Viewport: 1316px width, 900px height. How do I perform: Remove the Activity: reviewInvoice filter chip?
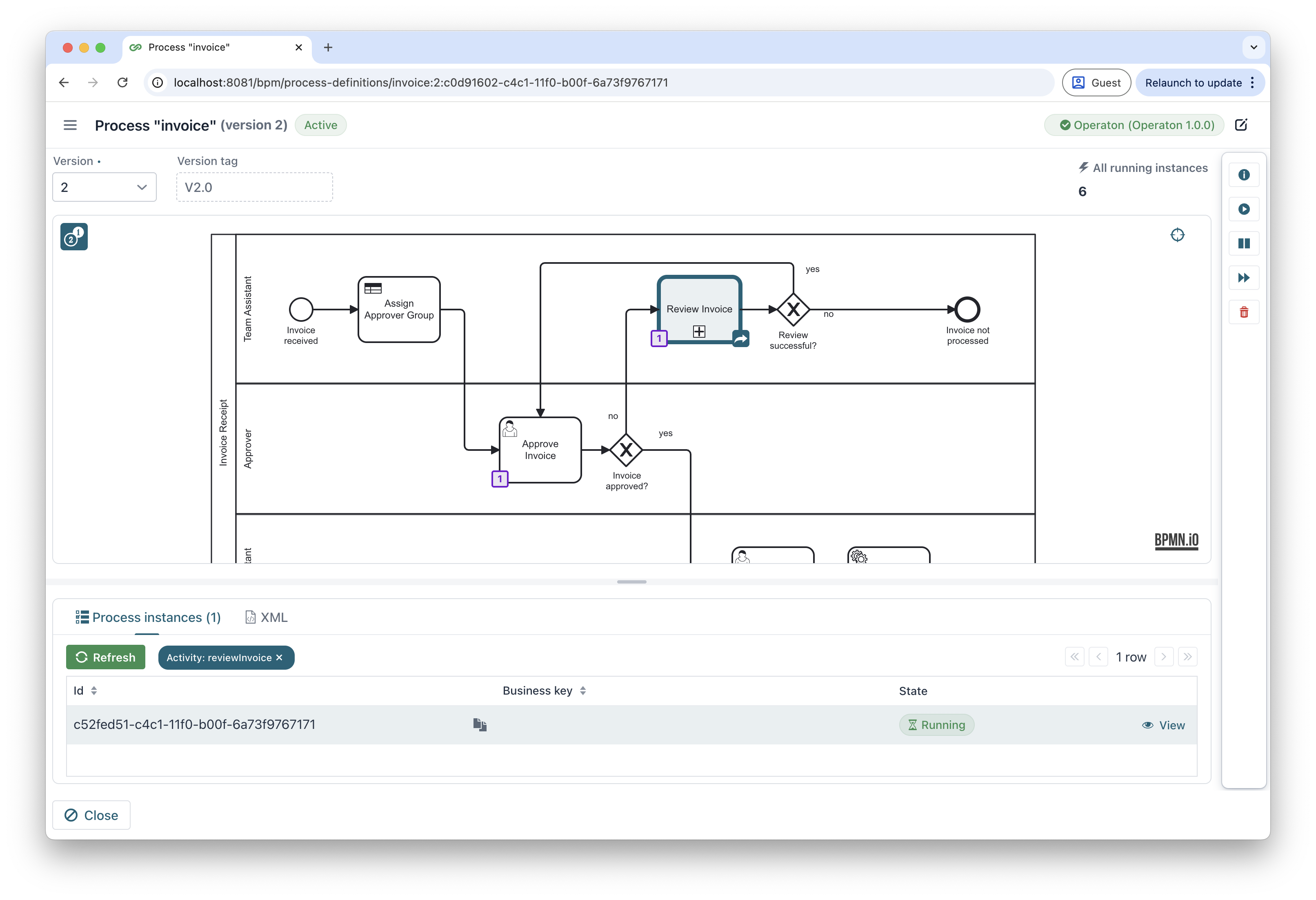point(279,657)
